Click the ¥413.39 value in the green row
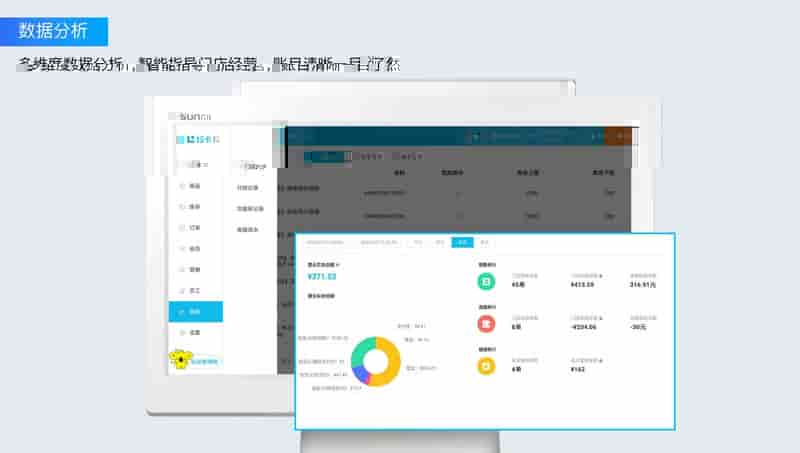The image size is (800, 453). (x=582, y=285)
